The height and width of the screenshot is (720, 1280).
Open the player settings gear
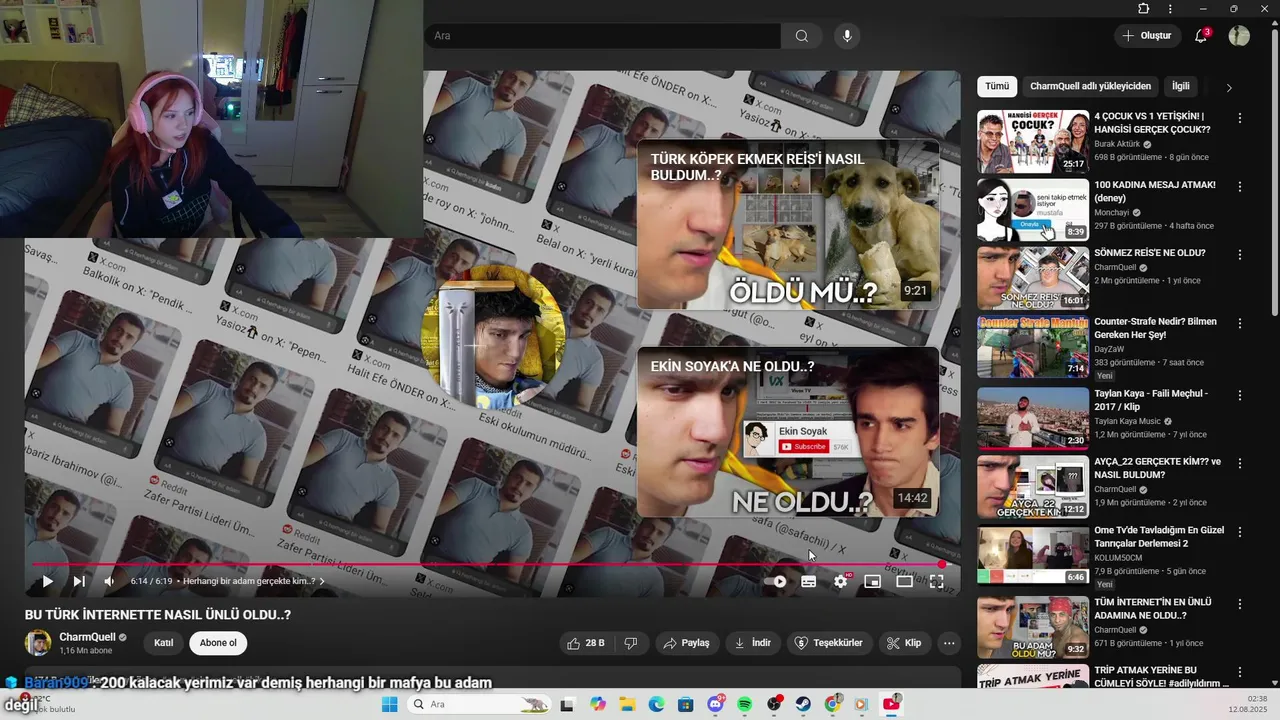pyautogui.click(x=840, y=581)
